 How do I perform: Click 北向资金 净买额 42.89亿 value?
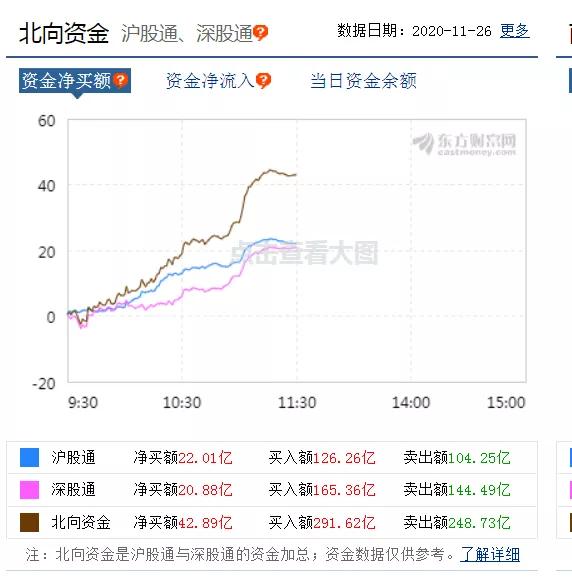click(x=205, y=523)
